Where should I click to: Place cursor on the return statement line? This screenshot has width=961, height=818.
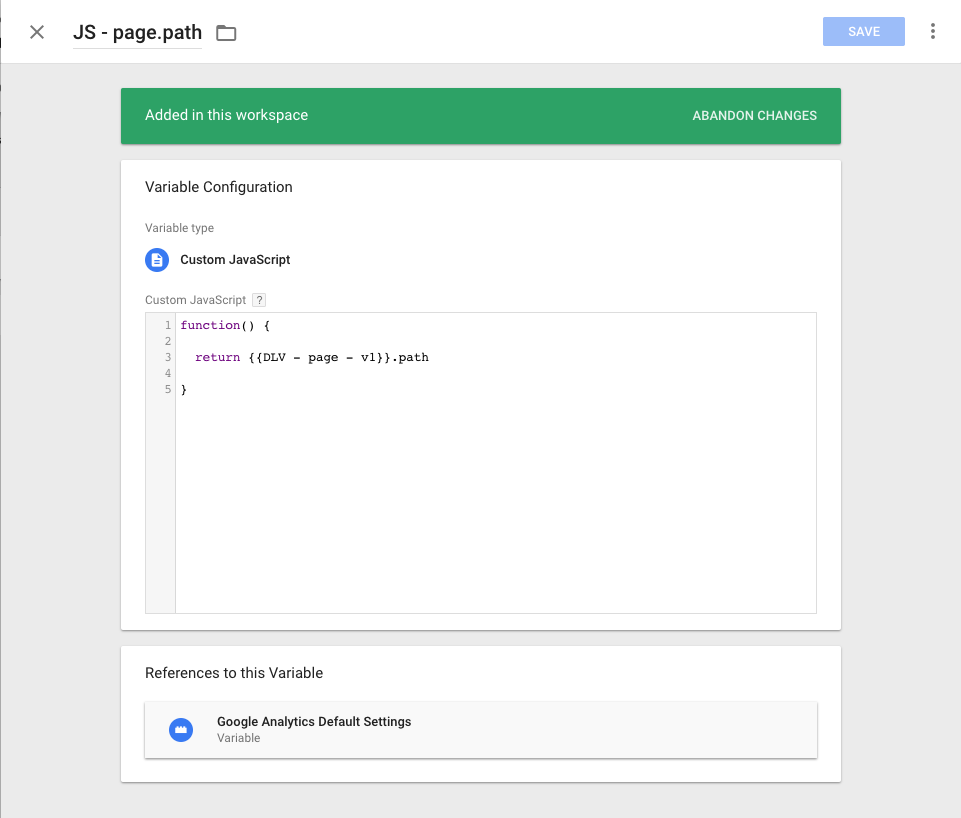point(311,358)
